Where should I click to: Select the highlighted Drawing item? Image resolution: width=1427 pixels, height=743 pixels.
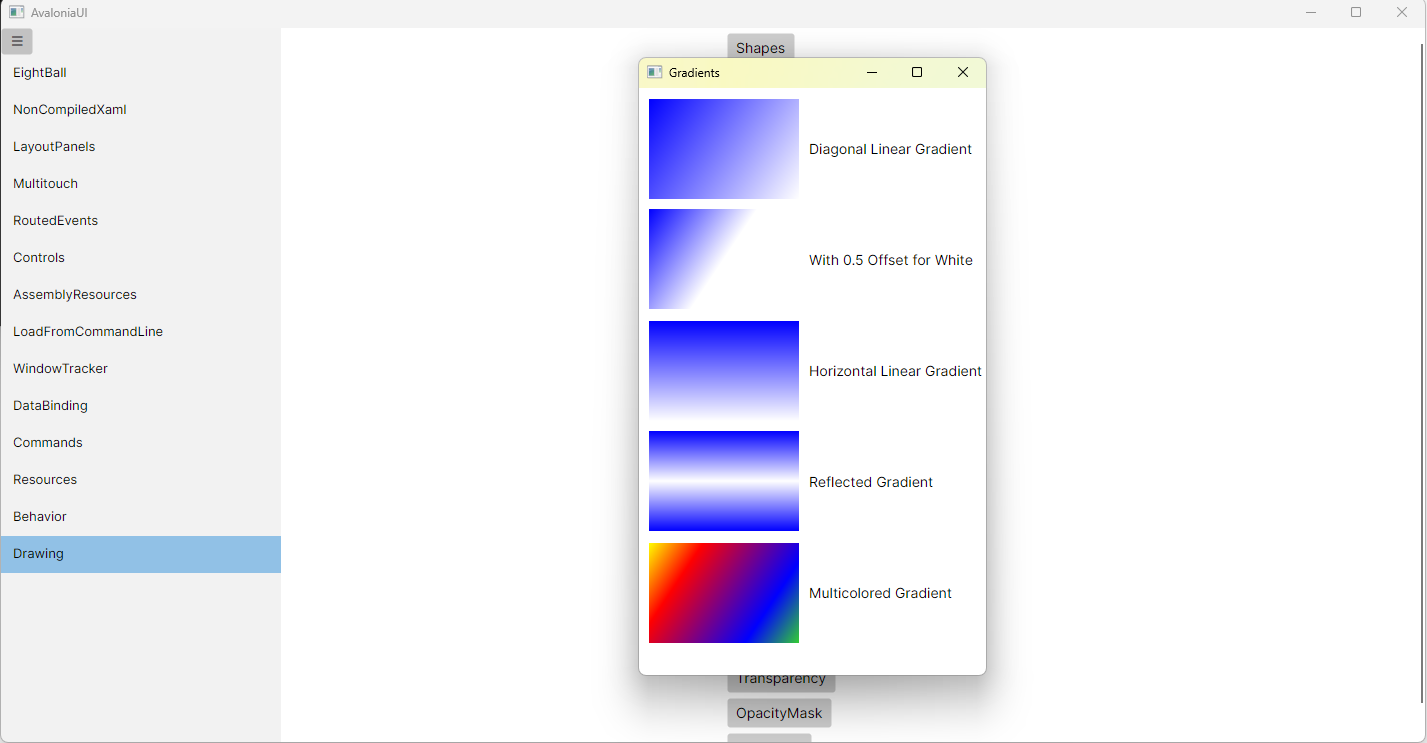141,554
